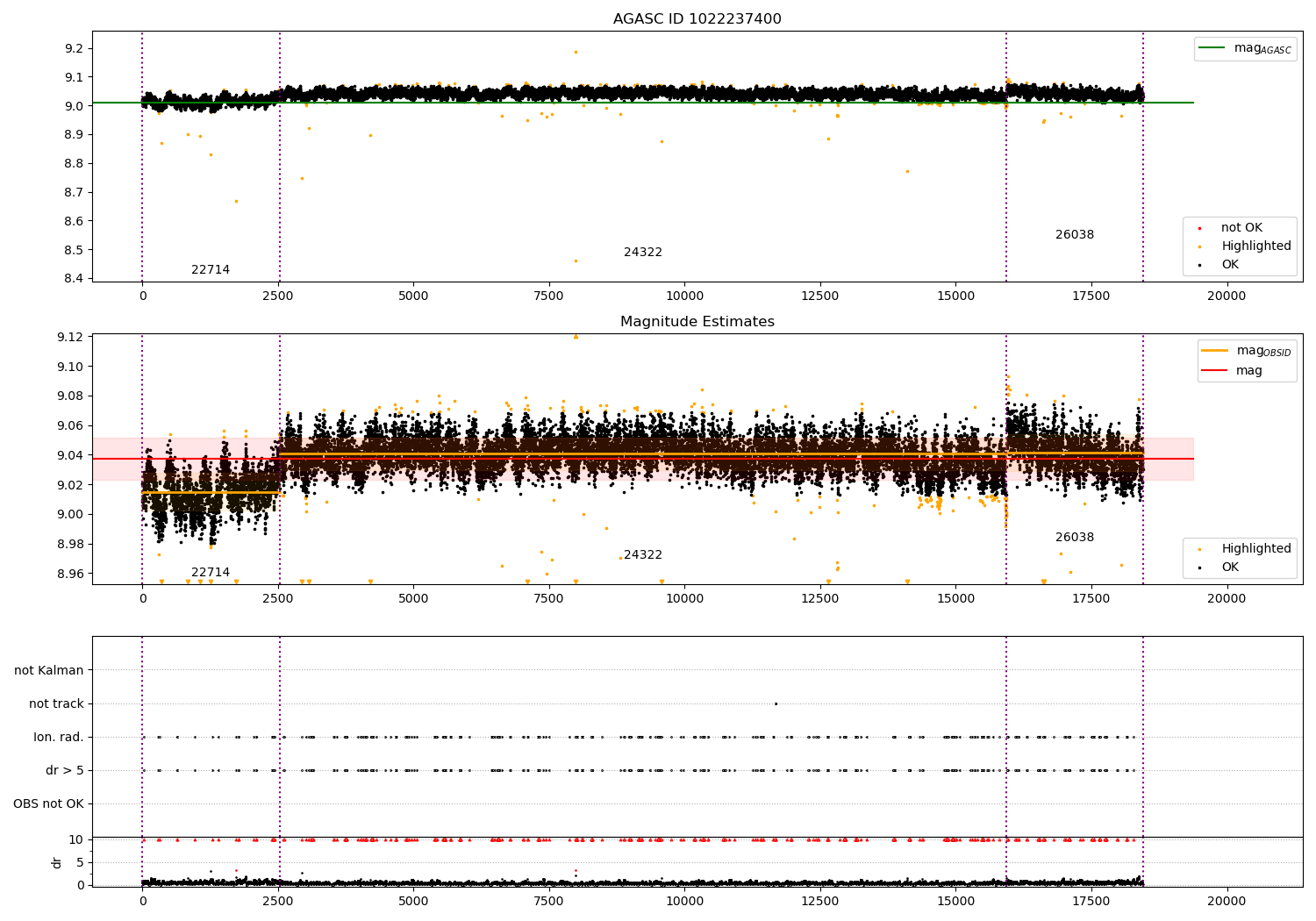Click the 2500 x-tick under the top plot
This screenshot has height=921, width=1316.
(278, 296)
